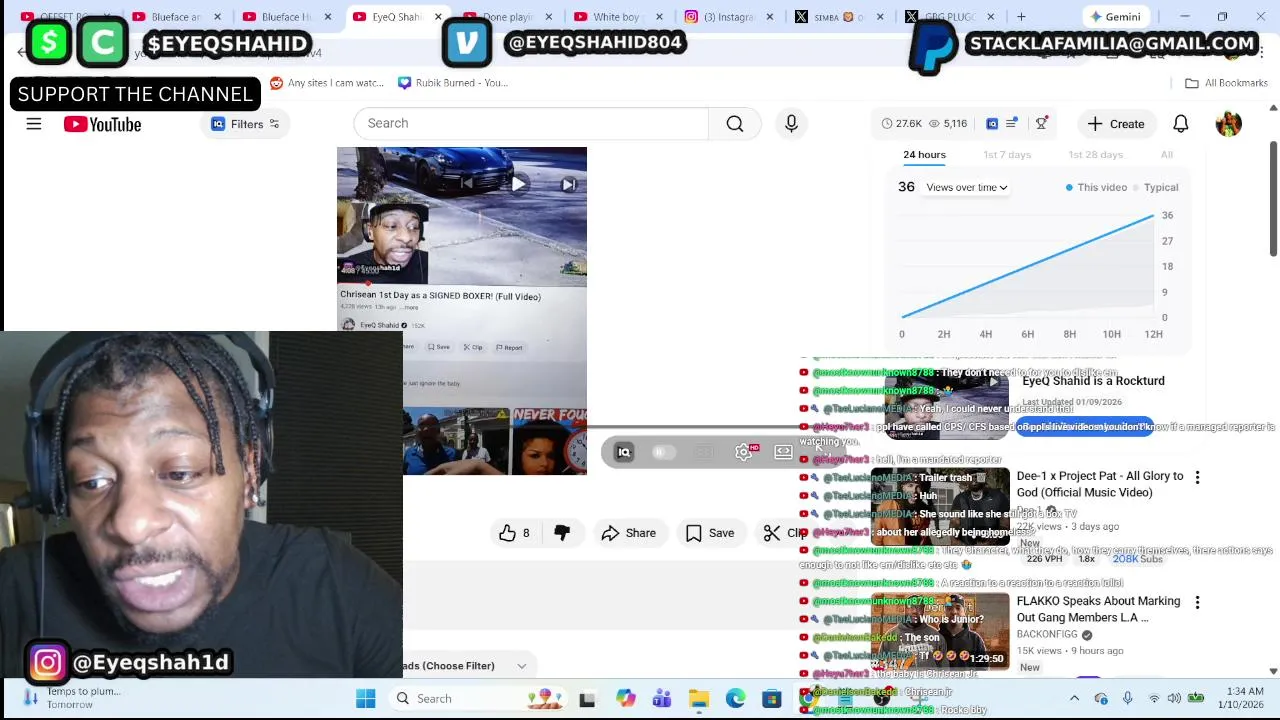Open Microsoft Teams from taskbar
This screenshot has width=1280, height=720.
(x=661, y=699)
